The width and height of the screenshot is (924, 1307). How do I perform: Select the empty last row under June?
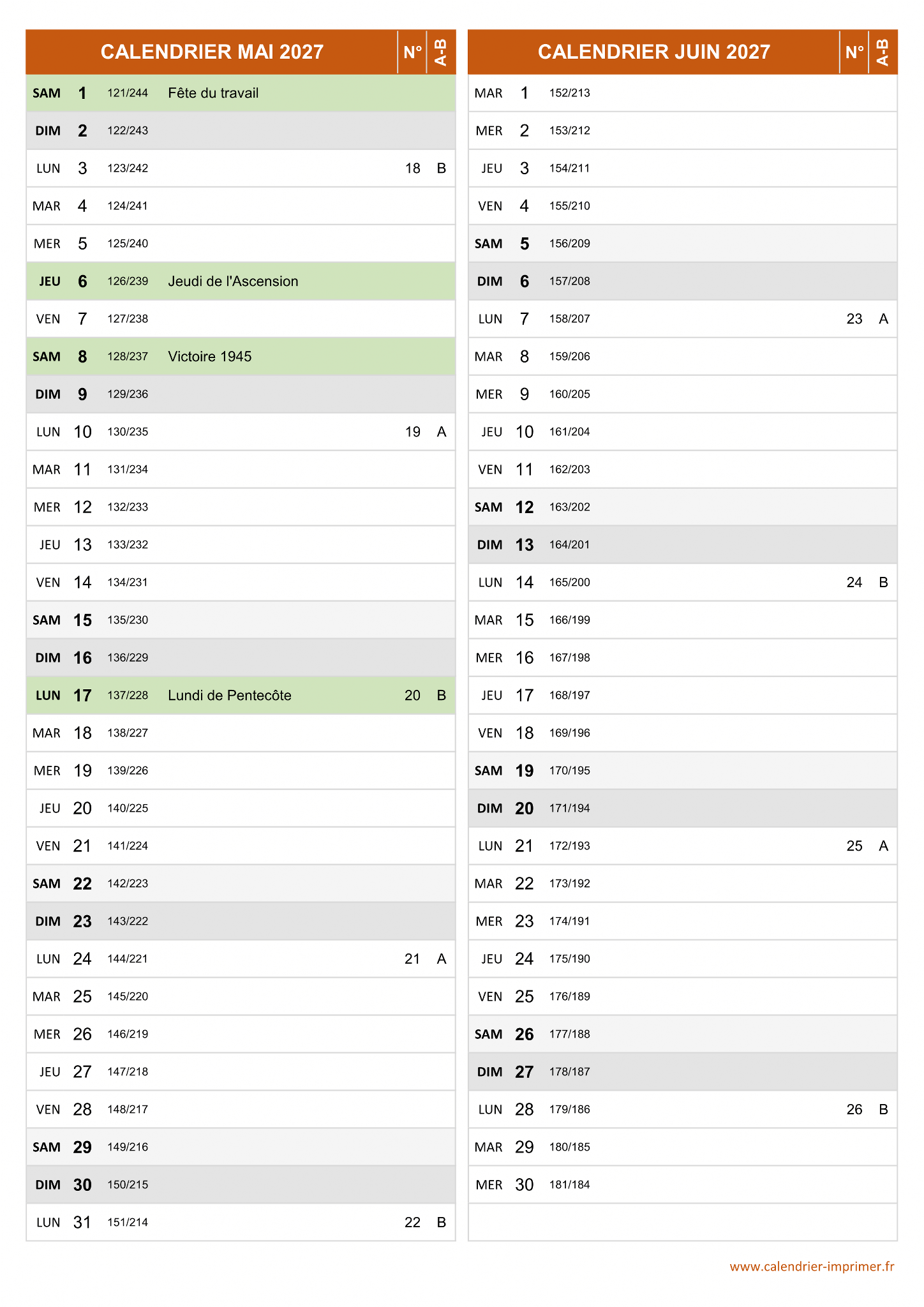point(682,1222)
